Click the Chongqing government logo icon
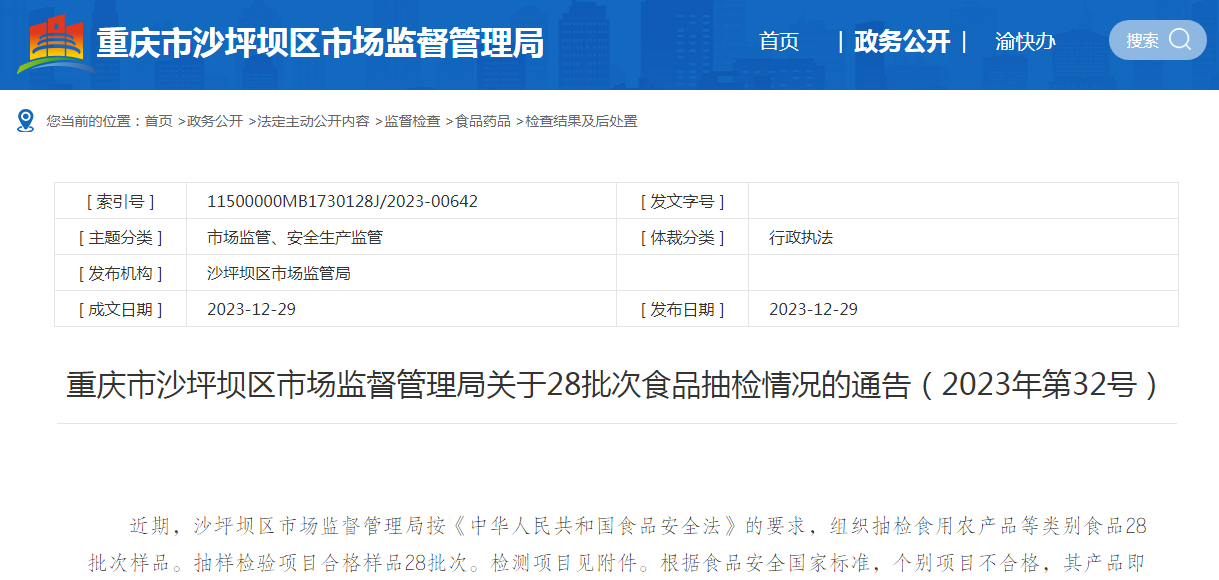The image size is (1219, 580). pyautogui.click(x=55, y=43)
